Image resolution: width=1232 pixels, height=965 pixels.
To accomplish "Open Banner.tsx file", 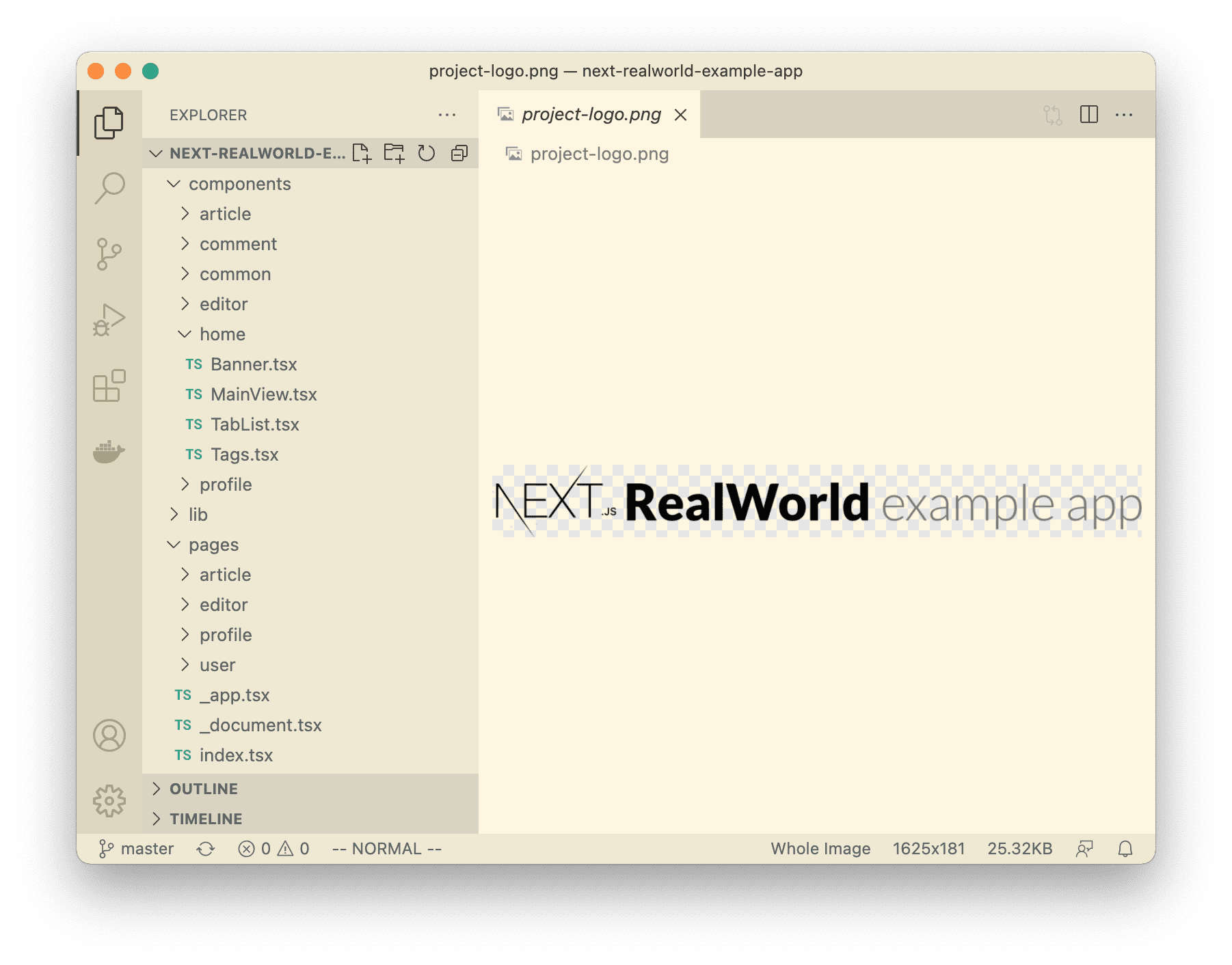I will (x=254, y=364).
